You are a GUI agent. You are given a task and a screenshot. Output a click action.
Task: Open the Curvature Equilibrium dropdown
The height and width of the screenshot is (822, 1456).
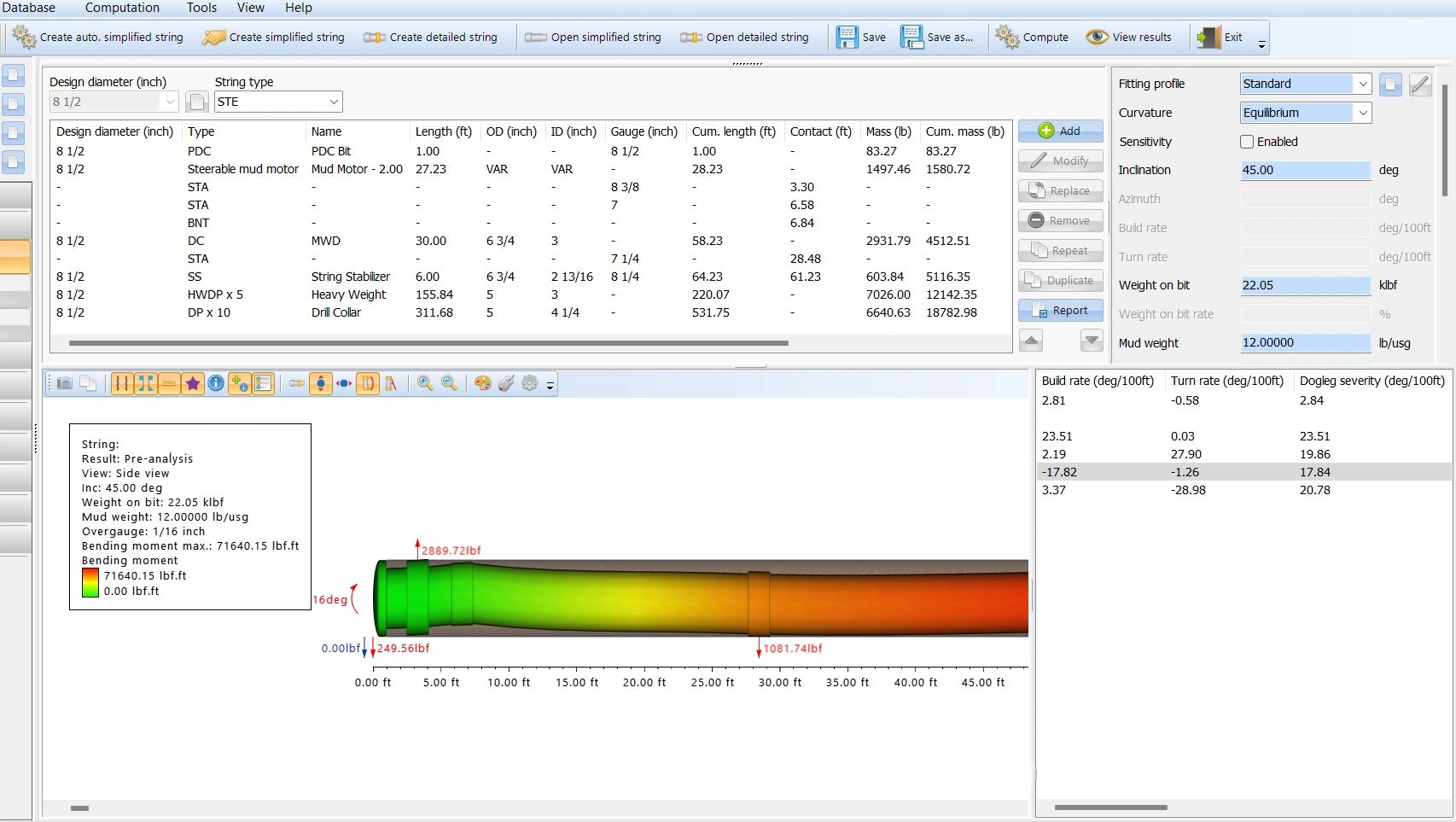1305,113
